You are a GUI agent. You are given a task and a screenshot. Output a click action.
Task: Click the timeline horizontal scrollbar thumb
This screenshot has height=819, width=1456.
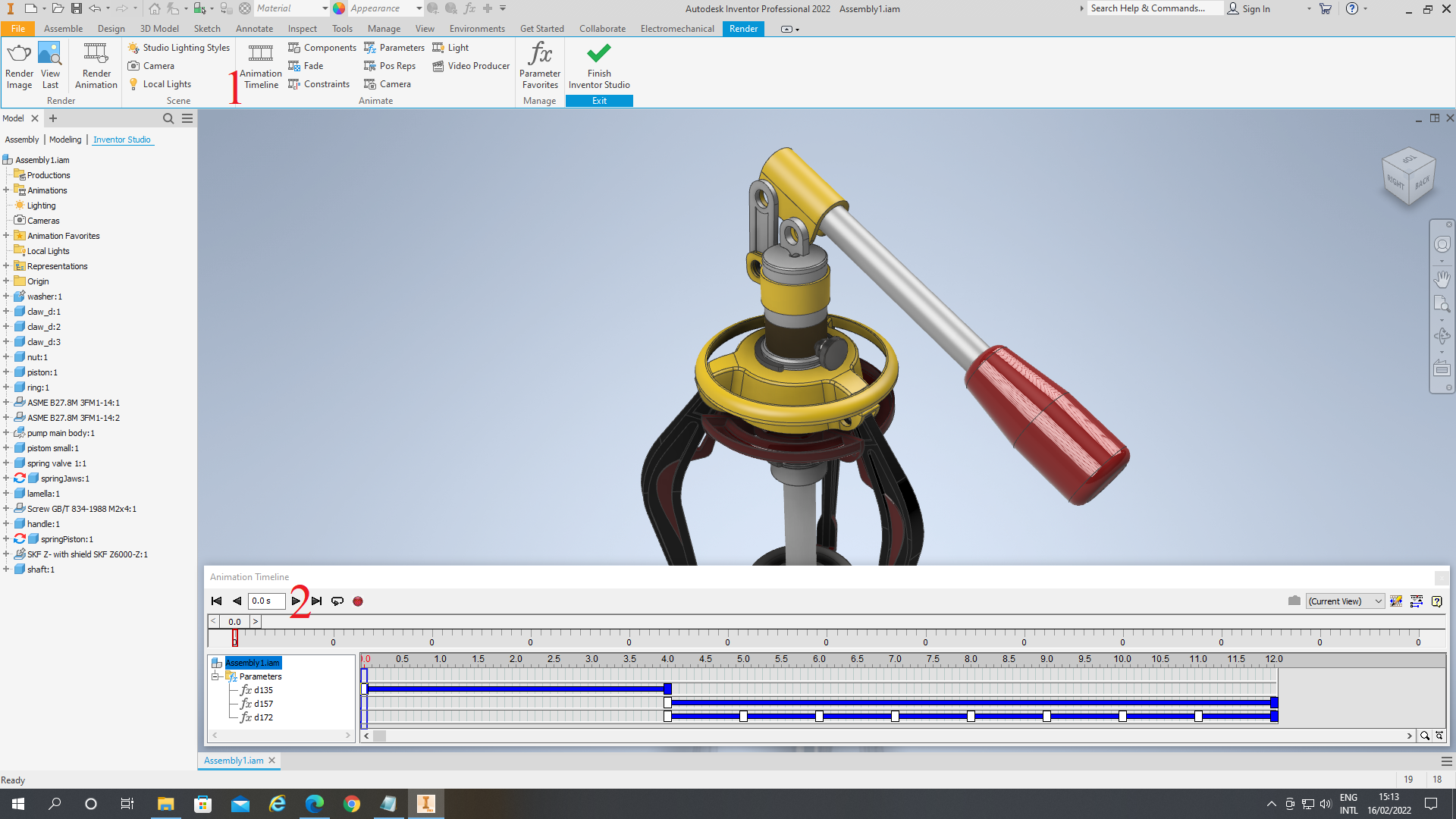(x=379, y=736)
